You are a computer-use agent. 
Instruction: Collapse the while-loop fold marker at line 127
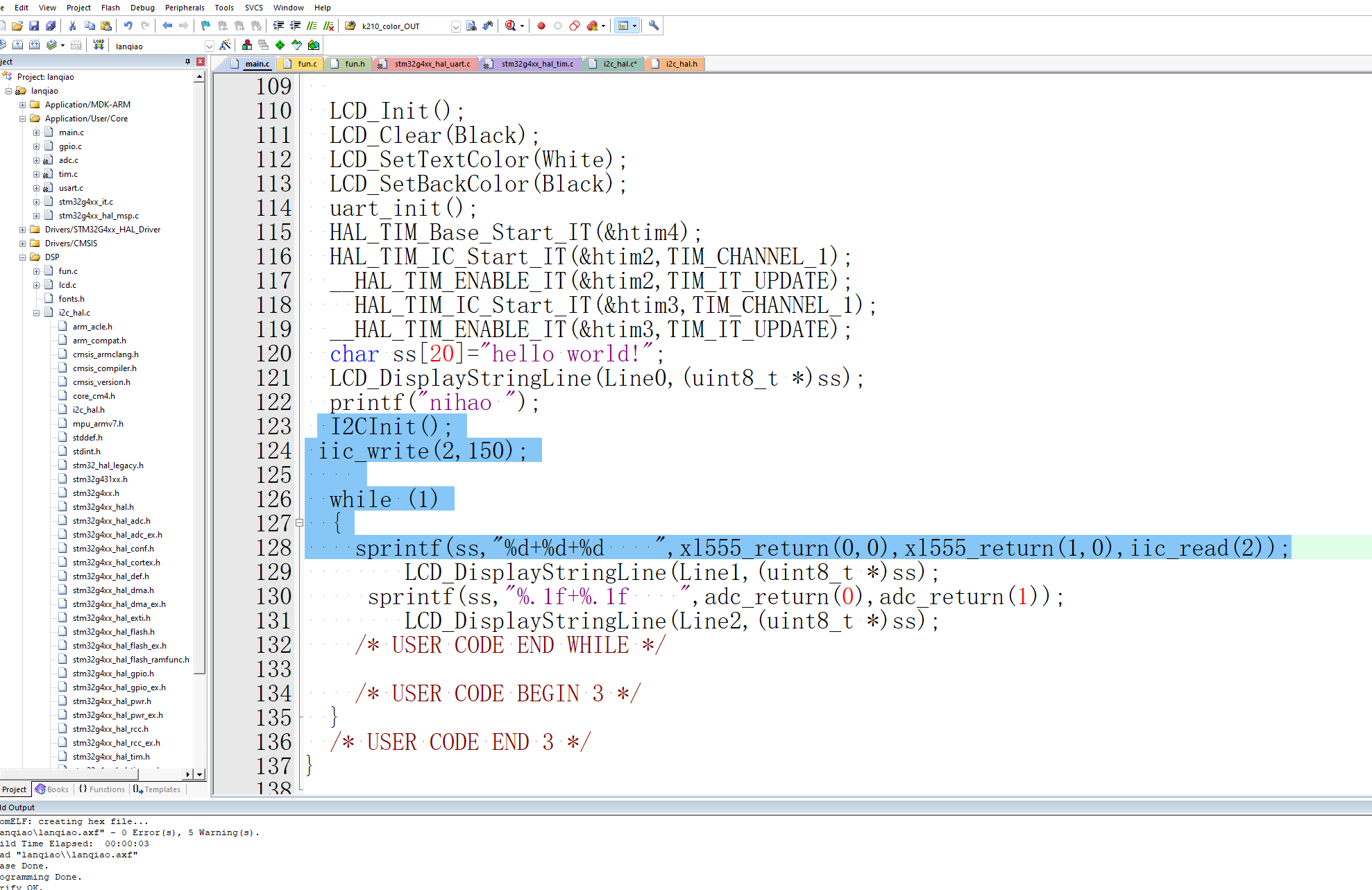(299, 523)
